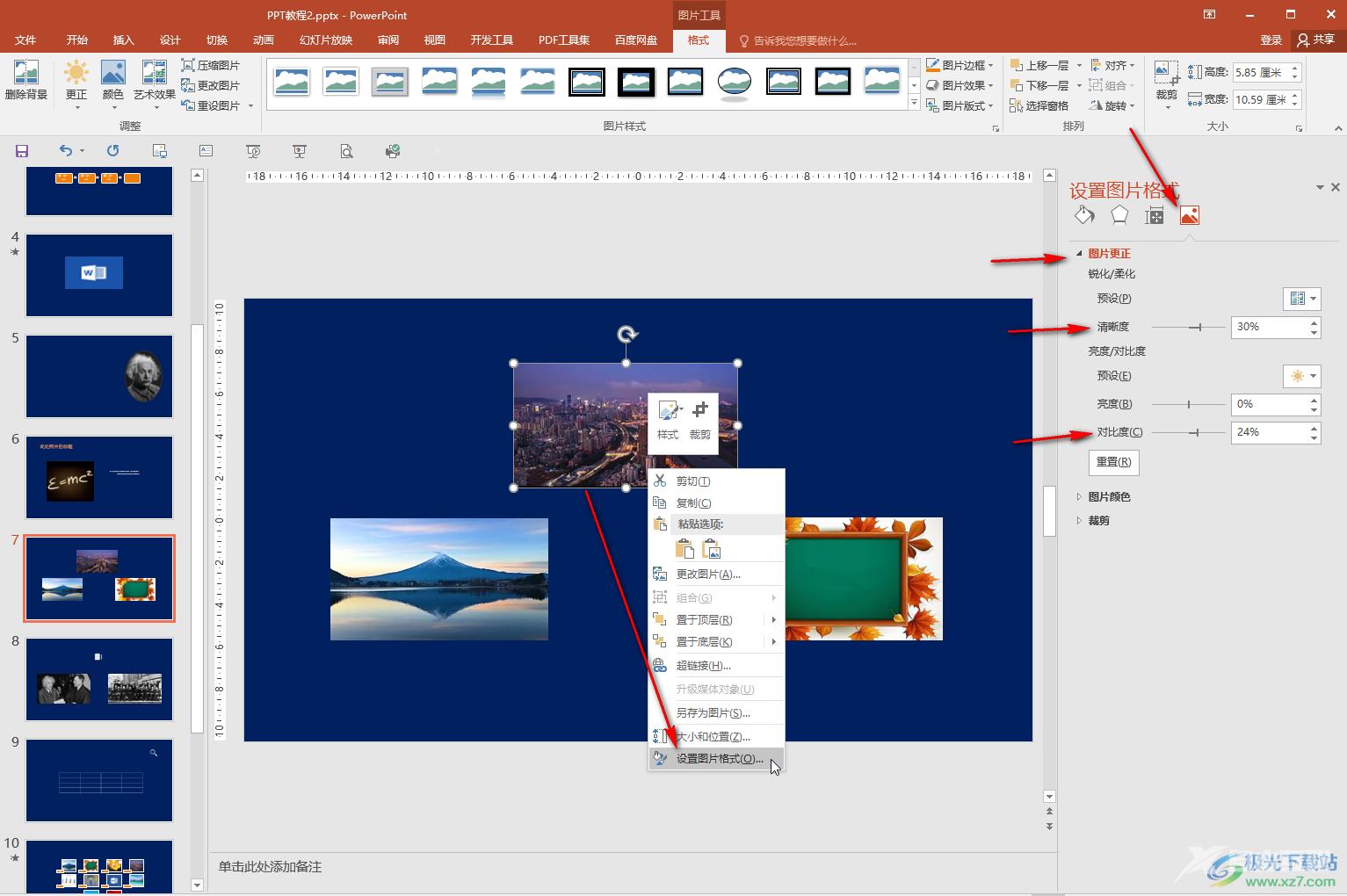Select Cut (剪切) in context menu
The width and height of the screenshot is (1347, 896).
pyautogui.click(x=716, y=481)
